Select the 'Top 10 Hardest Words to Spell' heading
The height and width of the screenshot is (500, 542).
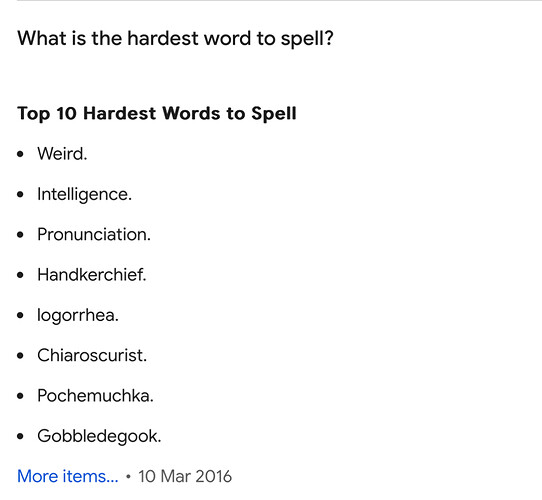[x=157, y=113]
